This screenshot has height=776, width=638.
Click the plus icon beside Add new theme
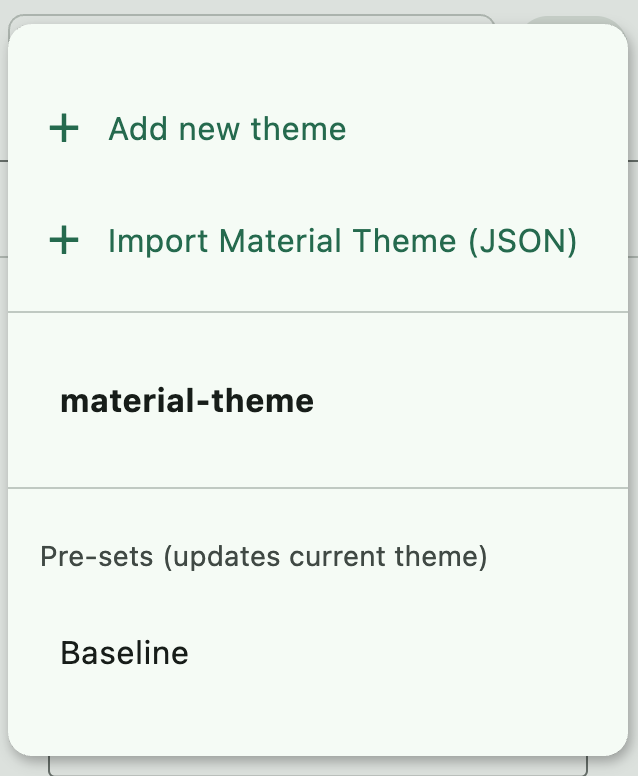(x=64, y=129)
